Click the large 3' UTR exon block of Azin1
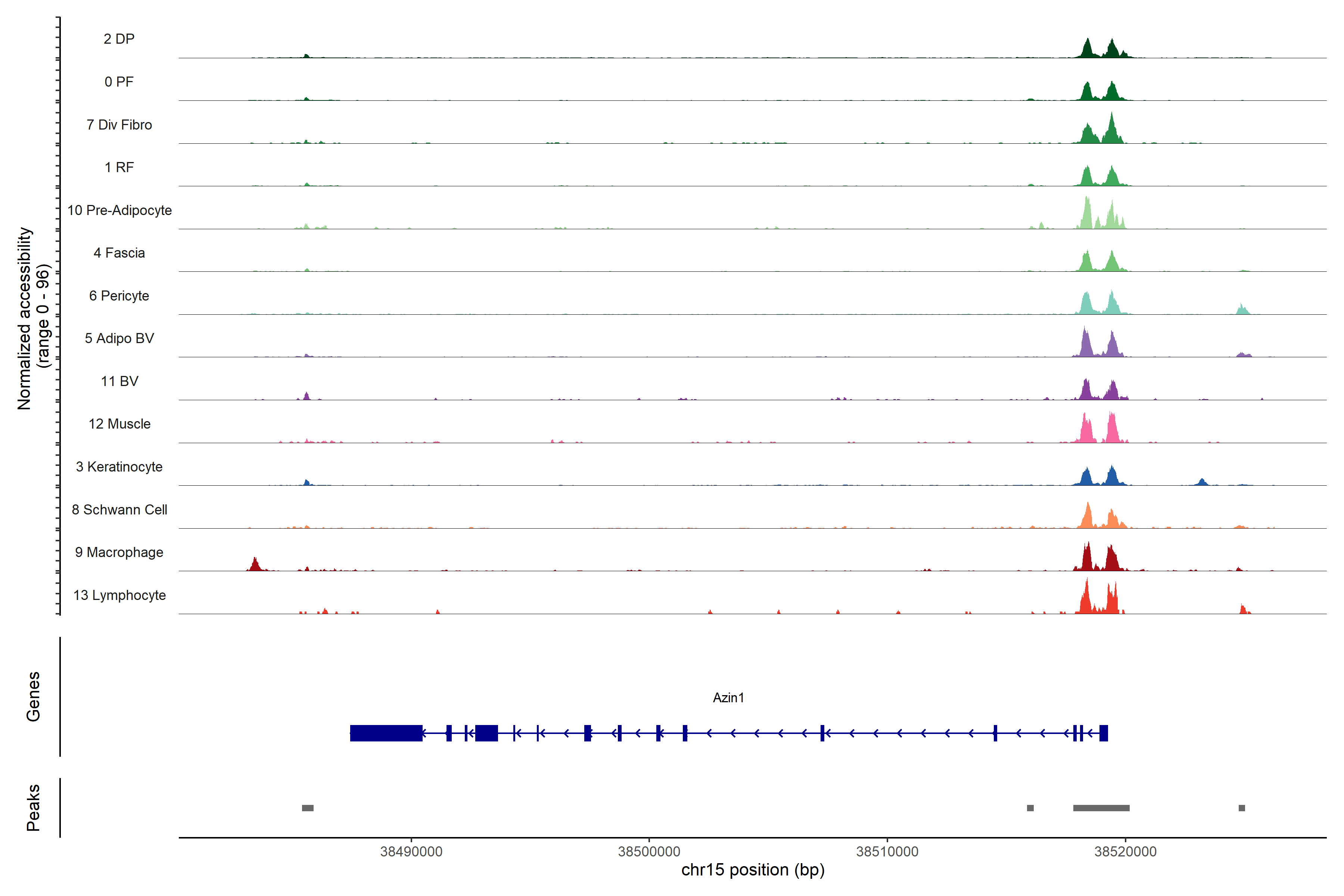The width and height of the screenshot is (1344, 896). [x=386, y=733]
